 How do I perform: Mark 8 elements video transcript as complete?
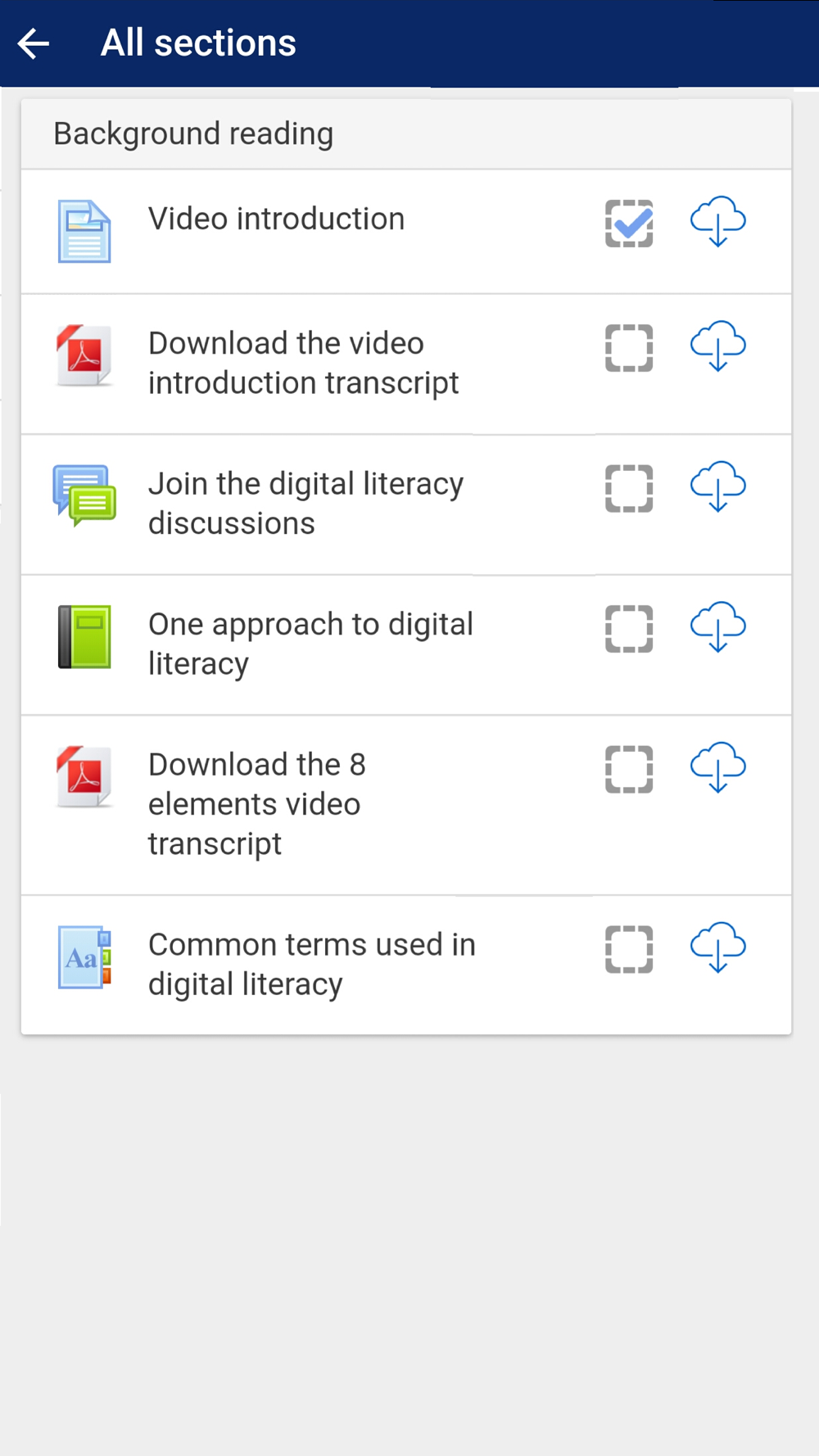[x=629, y=770]
